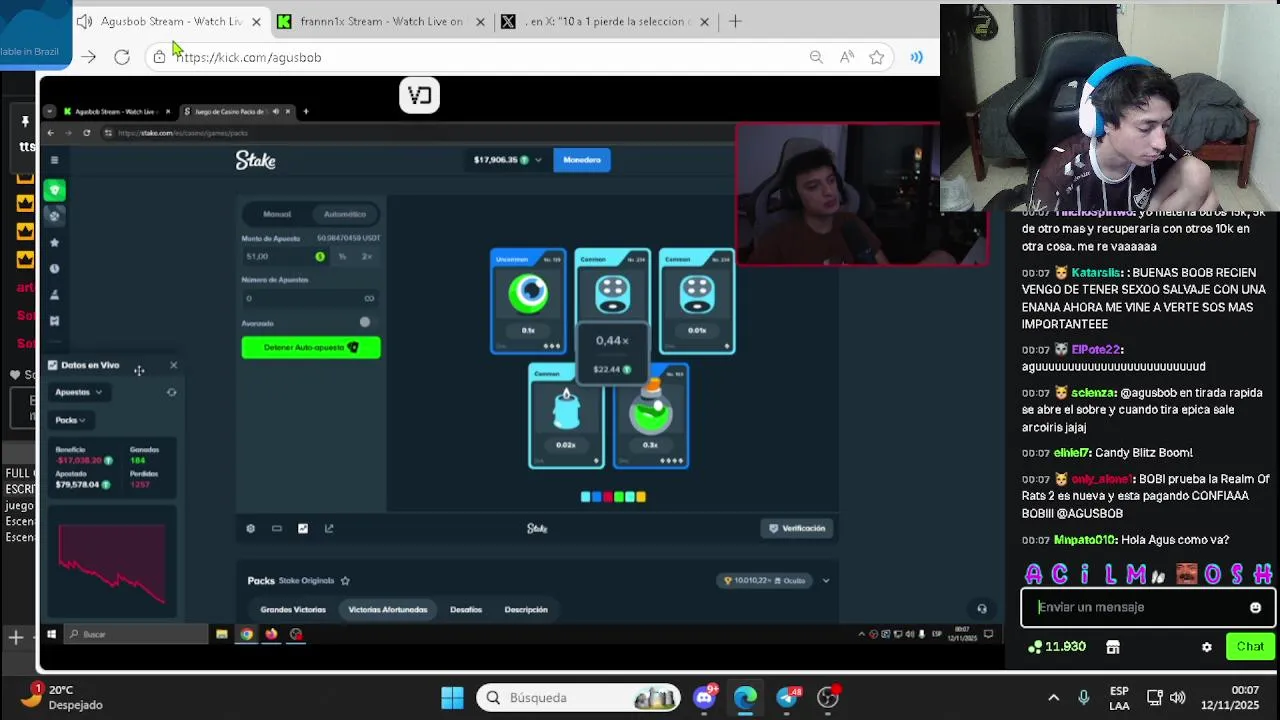The height and width of the screenshot is (720, 1280).
Task: Open the Apuestas dropdown in live data
Action: click(79, 392)
